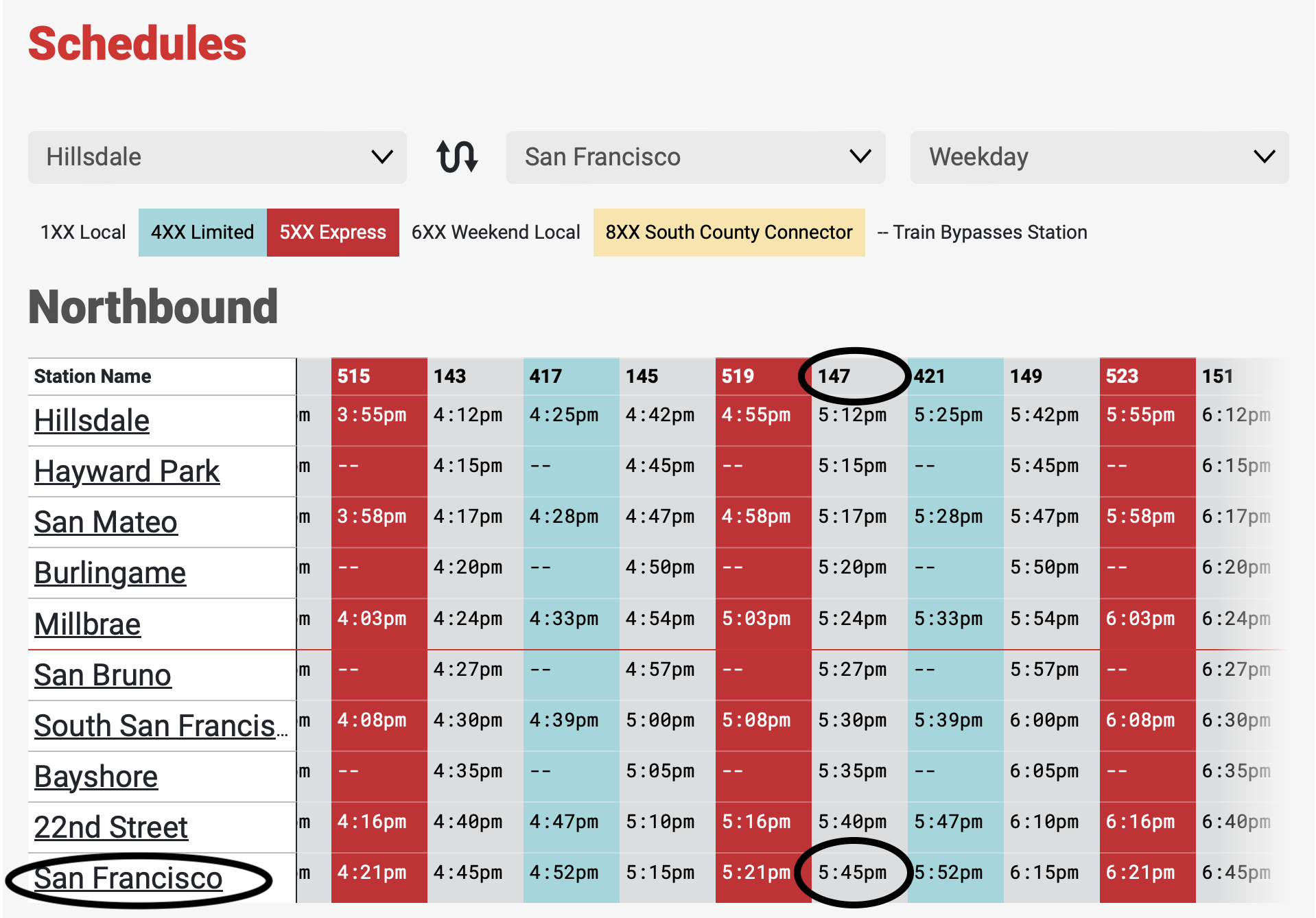Image resolution: width=1316 pixels, height=918 pixels.
Task: Click train 519 column header
Action: [763, 376]
